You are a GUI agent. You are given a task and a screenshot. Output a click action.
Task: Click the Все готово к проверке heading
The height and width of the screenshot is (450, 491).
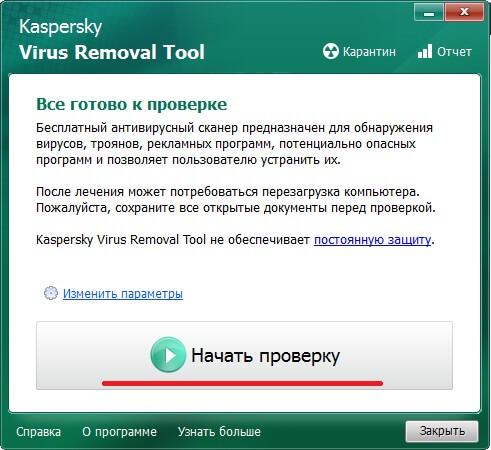(x=132, y=104)
